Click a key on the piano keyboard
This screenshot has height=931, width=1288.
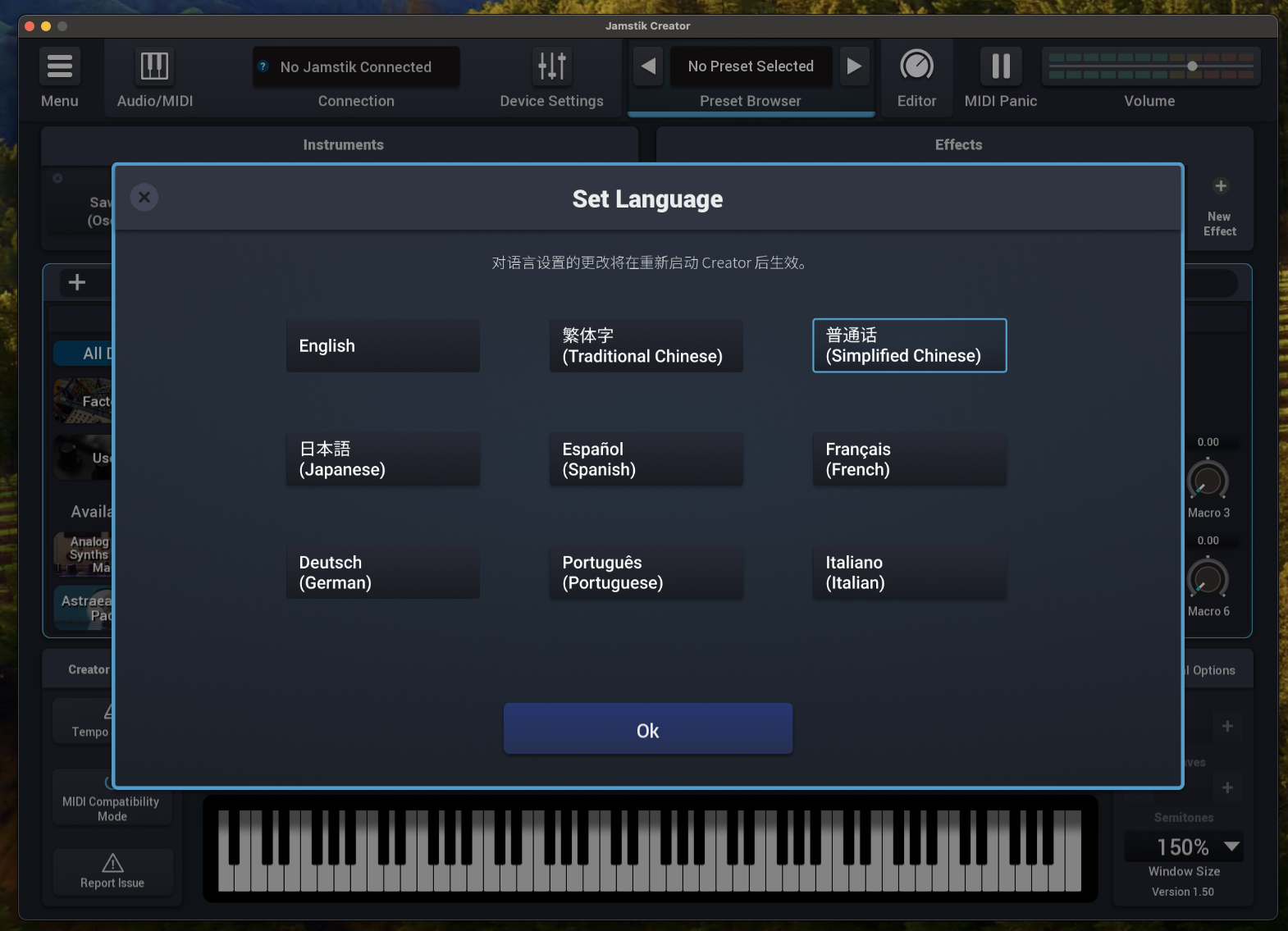[650, 851]
